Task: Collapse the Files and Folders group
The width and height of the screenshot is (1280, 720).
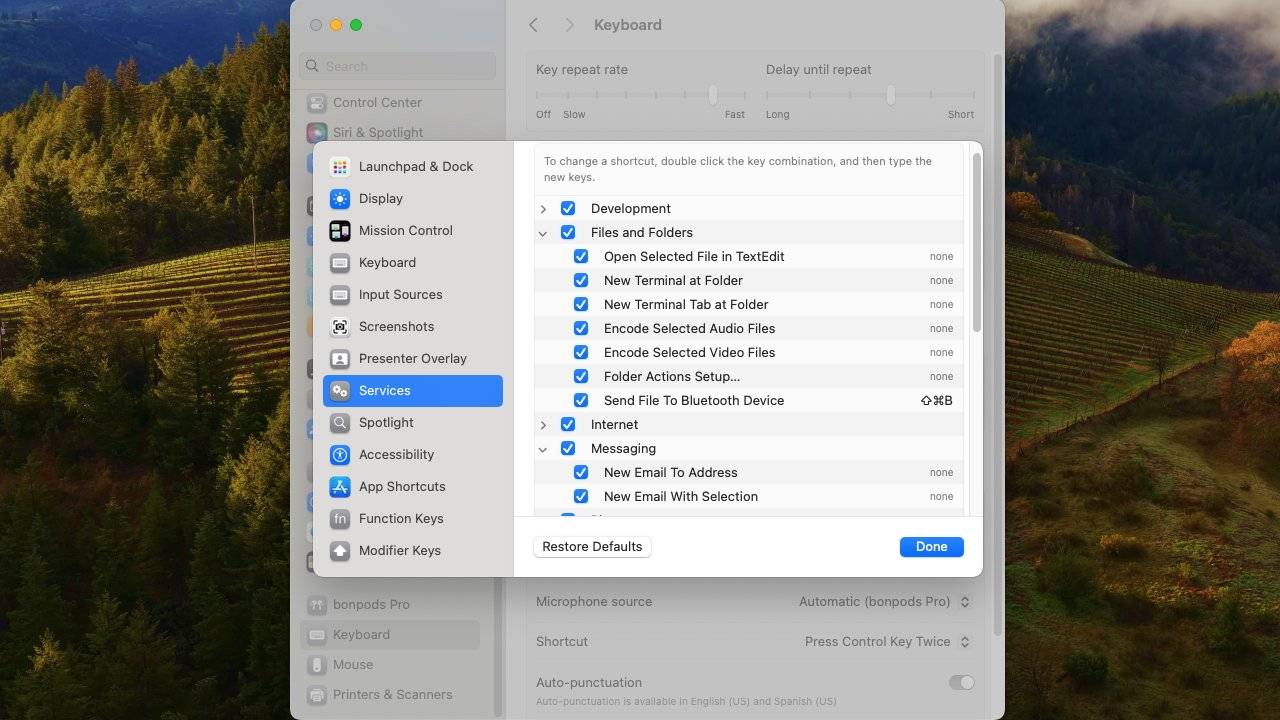Action: click(543, 233)
